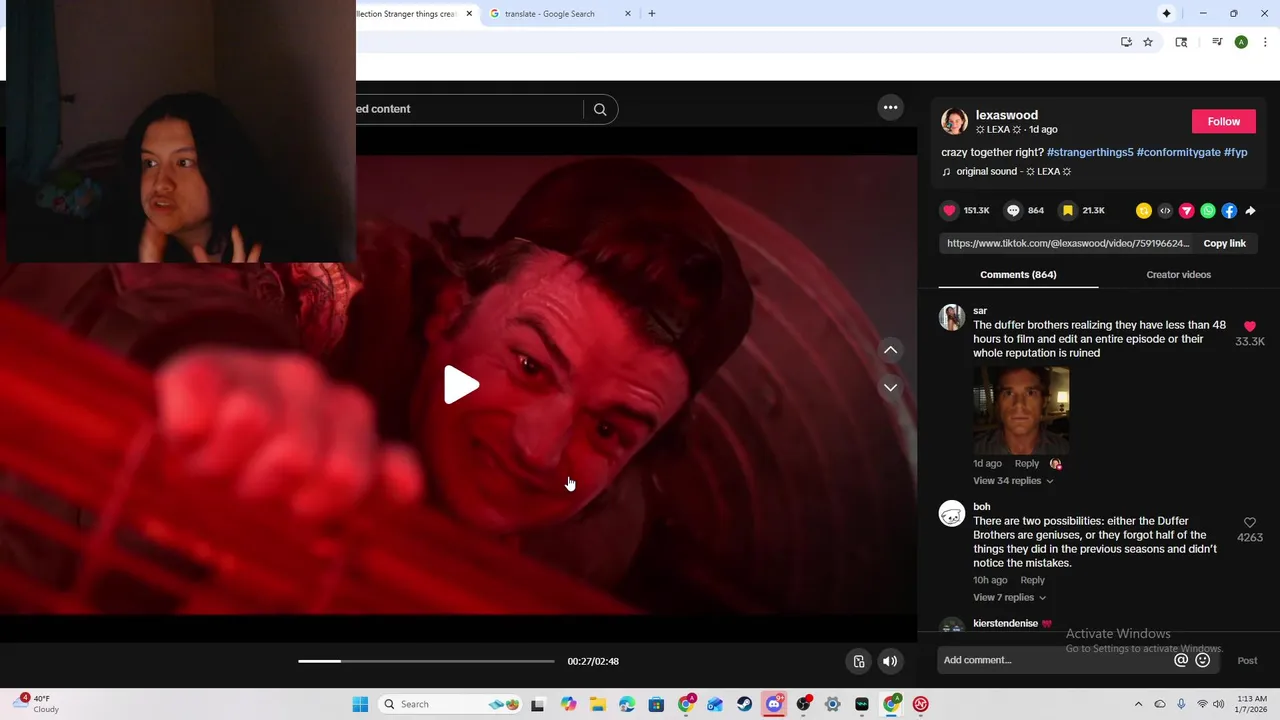The height and width of the screenshot is (720, 1280).
Task: Open comments via speech bubble icon
Action: coord(1013,210)
